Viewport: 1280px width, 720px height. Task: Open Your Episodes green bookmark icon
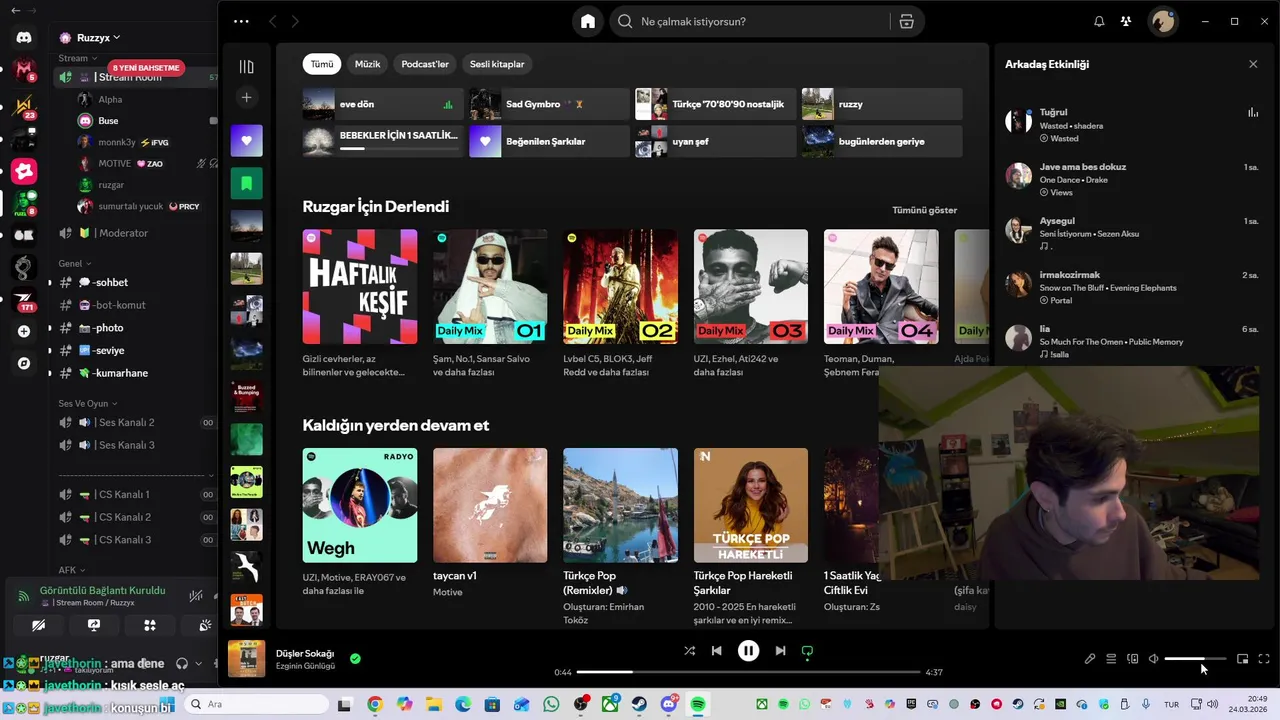(246, 183)
